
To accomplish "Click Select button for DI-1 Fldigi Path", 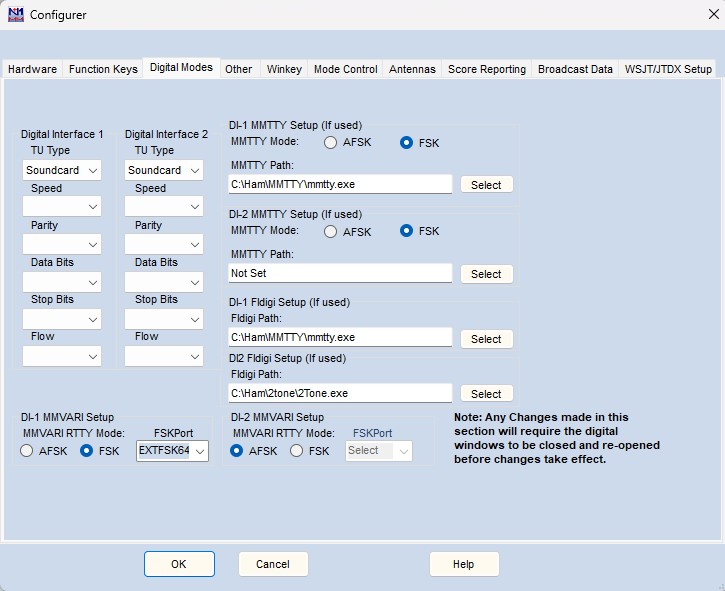I will [486, 339].
